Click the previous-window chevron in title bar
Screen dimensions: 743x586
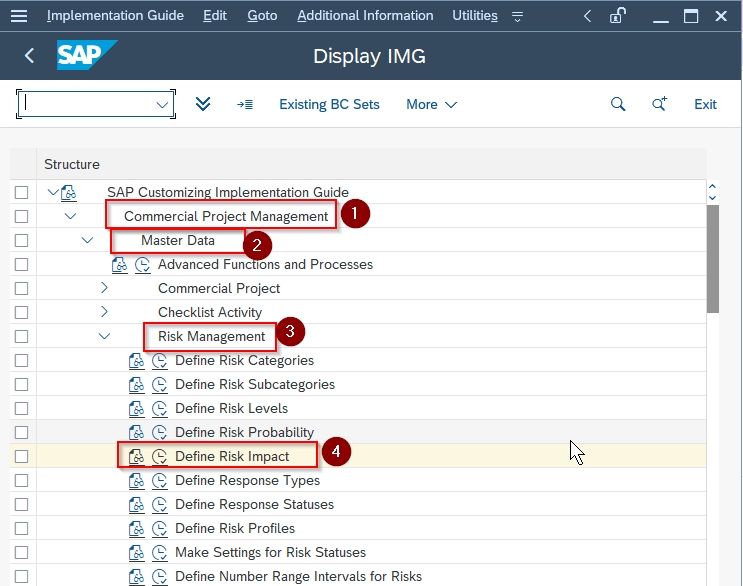point(587,16)
